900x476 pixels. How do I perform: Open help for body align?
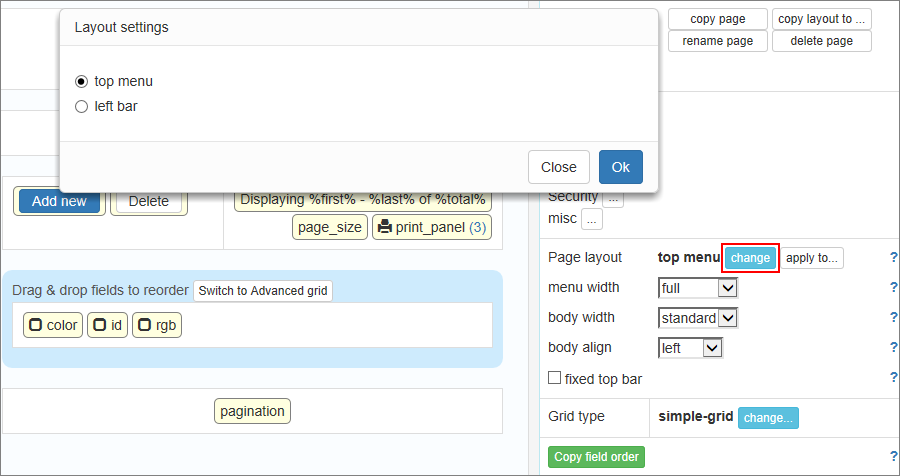click(x=893, y=348)
